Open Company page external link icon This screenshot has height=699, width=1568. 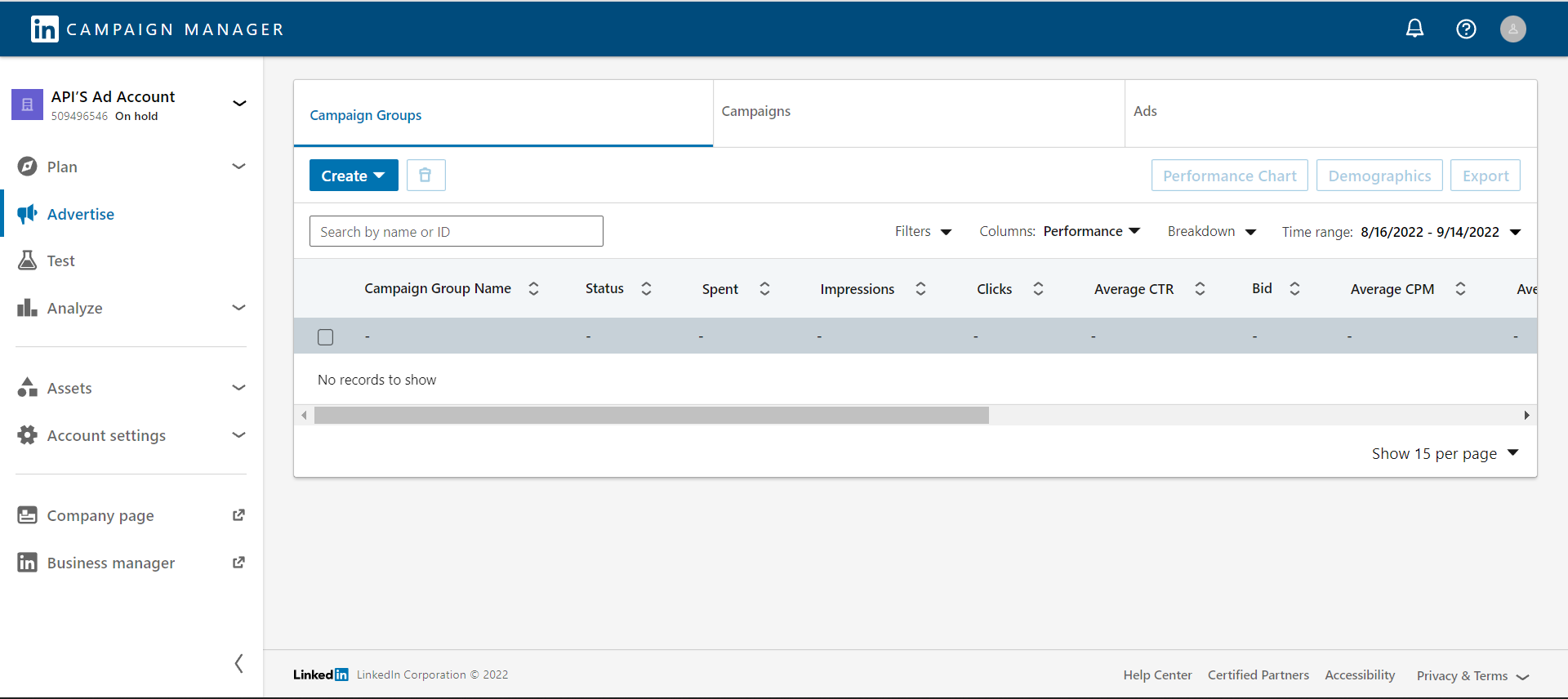[238, 515]
